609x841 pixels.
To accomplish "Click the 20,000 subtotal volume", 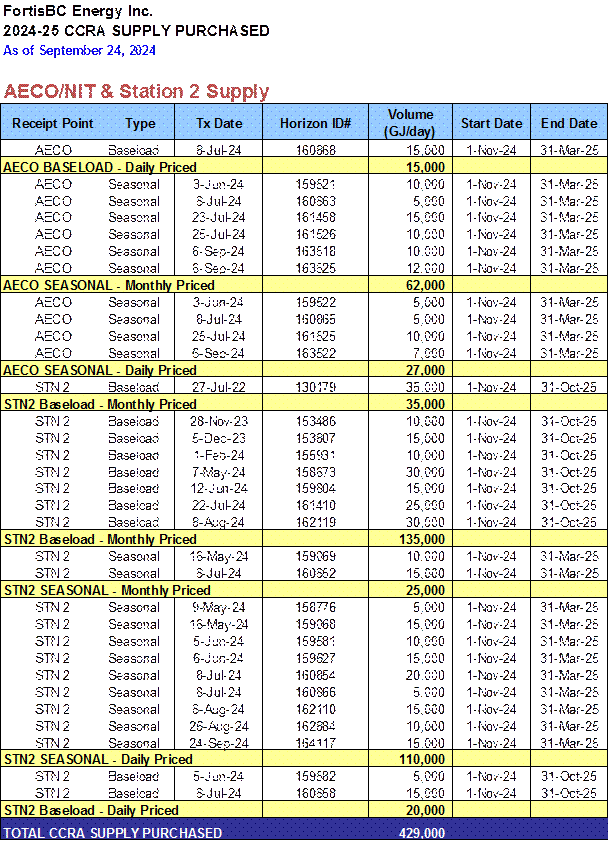I will tap(425, 810).
